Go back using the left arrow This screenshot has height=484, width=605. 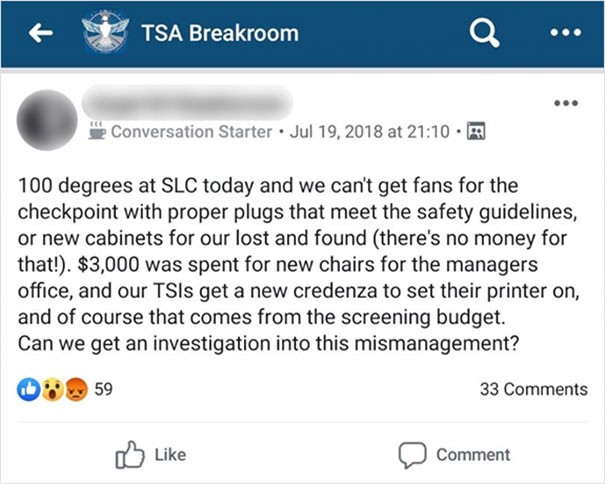(x=41, y=33)
